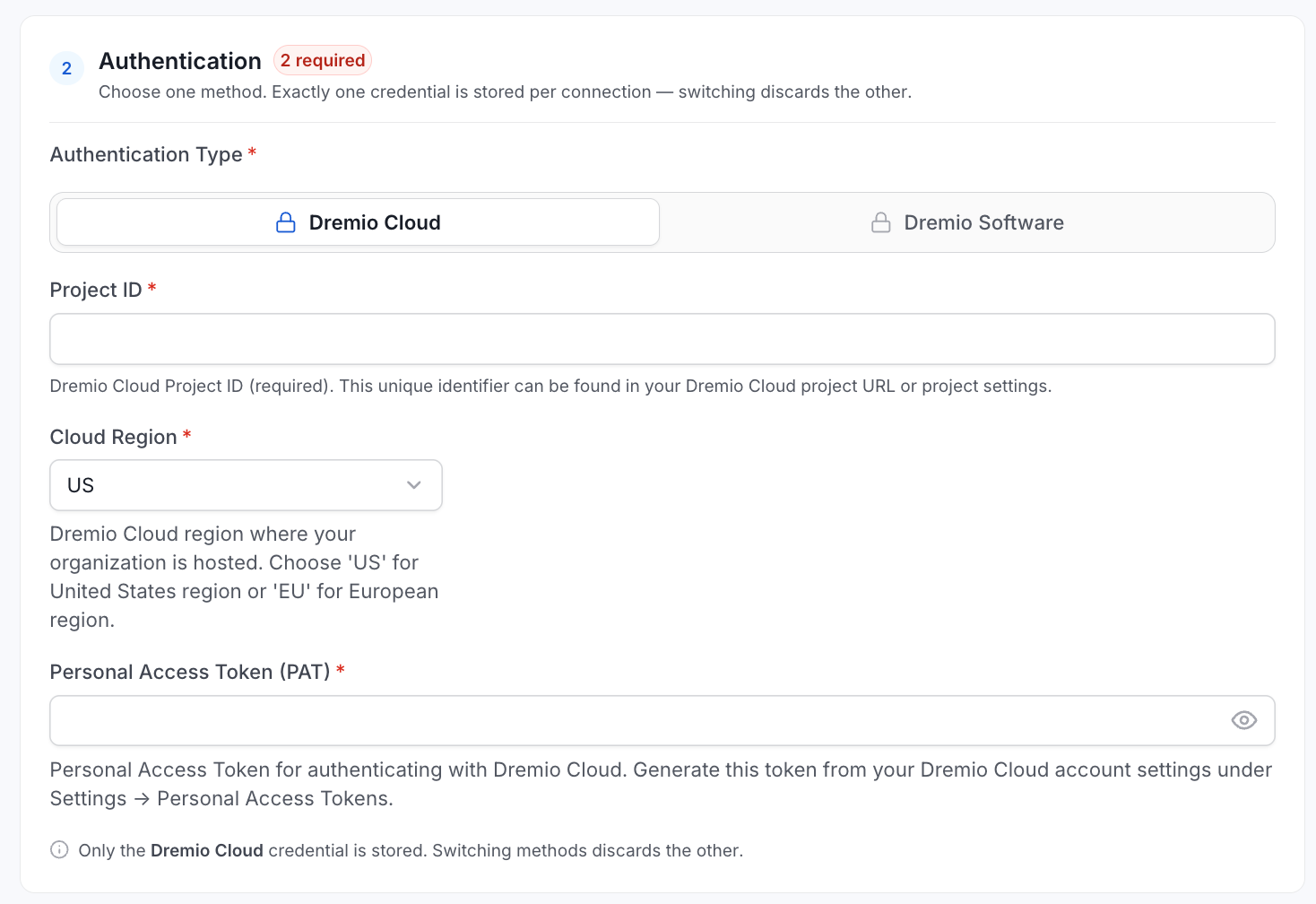
Task: Focus the Personal Access Token field
Action: pyautogui.click(x=662, y=721)
